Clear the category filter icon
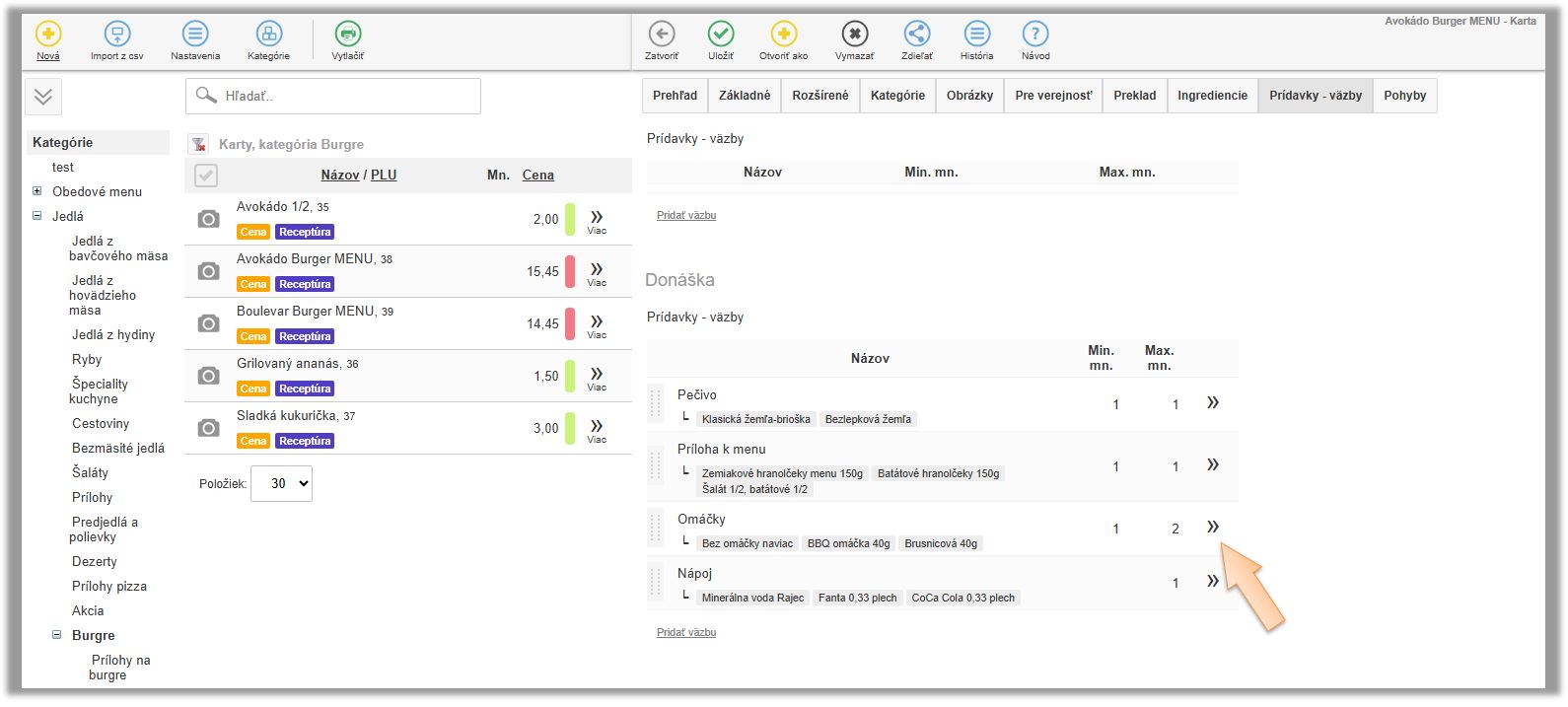Screen dimensions: 1568x707 199,144
